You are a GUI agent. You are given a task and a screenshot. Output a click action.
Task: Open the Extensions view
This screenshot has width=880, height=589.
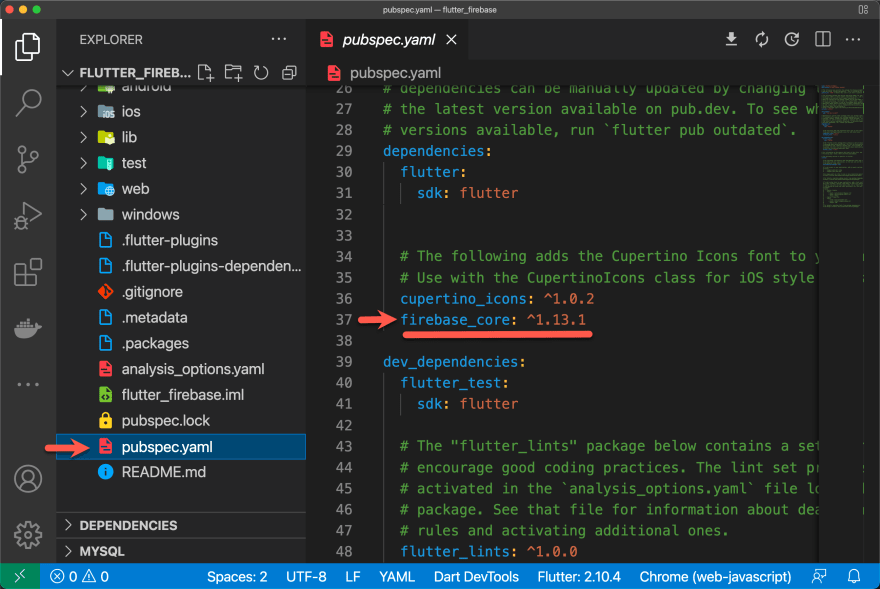pos(28,272)
